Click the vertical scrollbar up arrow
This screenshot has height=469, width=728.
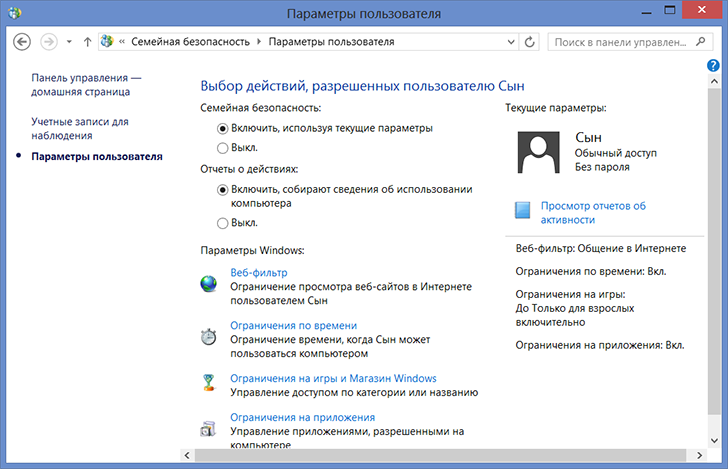(714, 81)
